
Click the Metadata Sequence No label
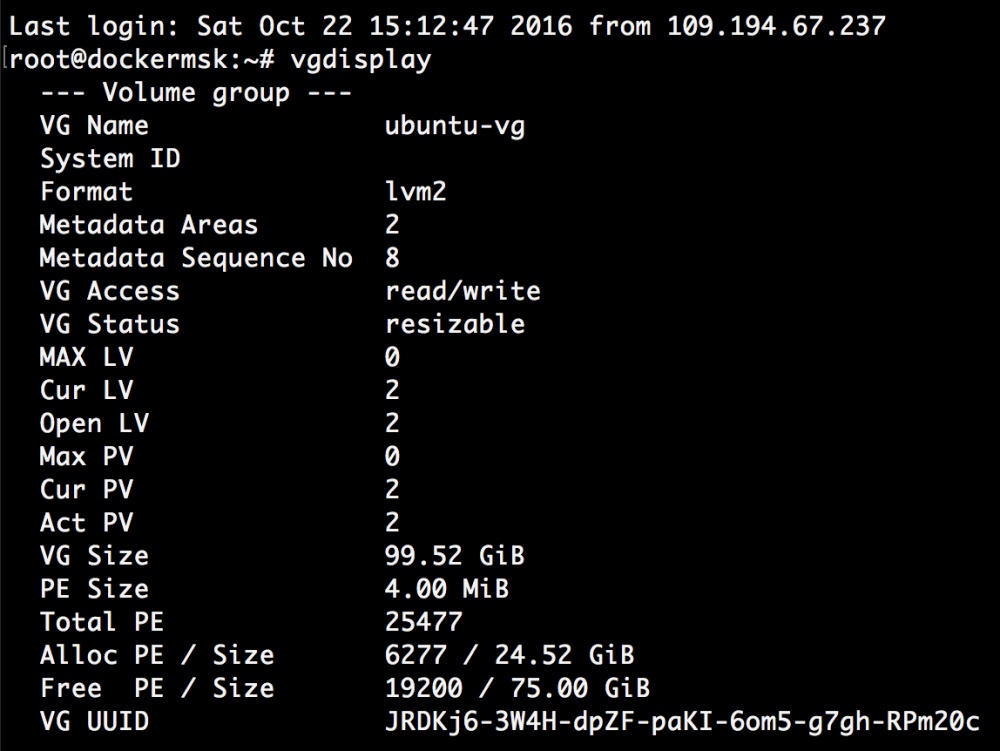(x=195, y=258)
